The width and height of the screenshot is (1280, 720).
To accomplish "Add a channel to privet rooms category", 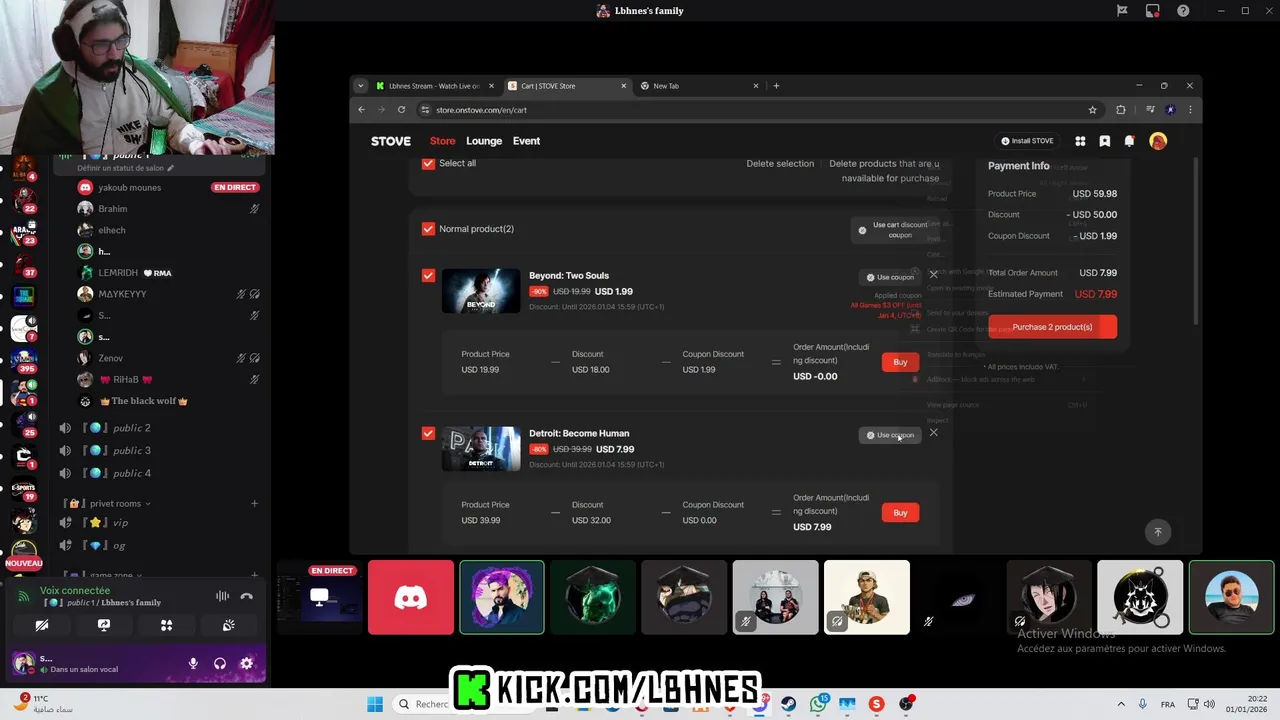I will point(254,503).
